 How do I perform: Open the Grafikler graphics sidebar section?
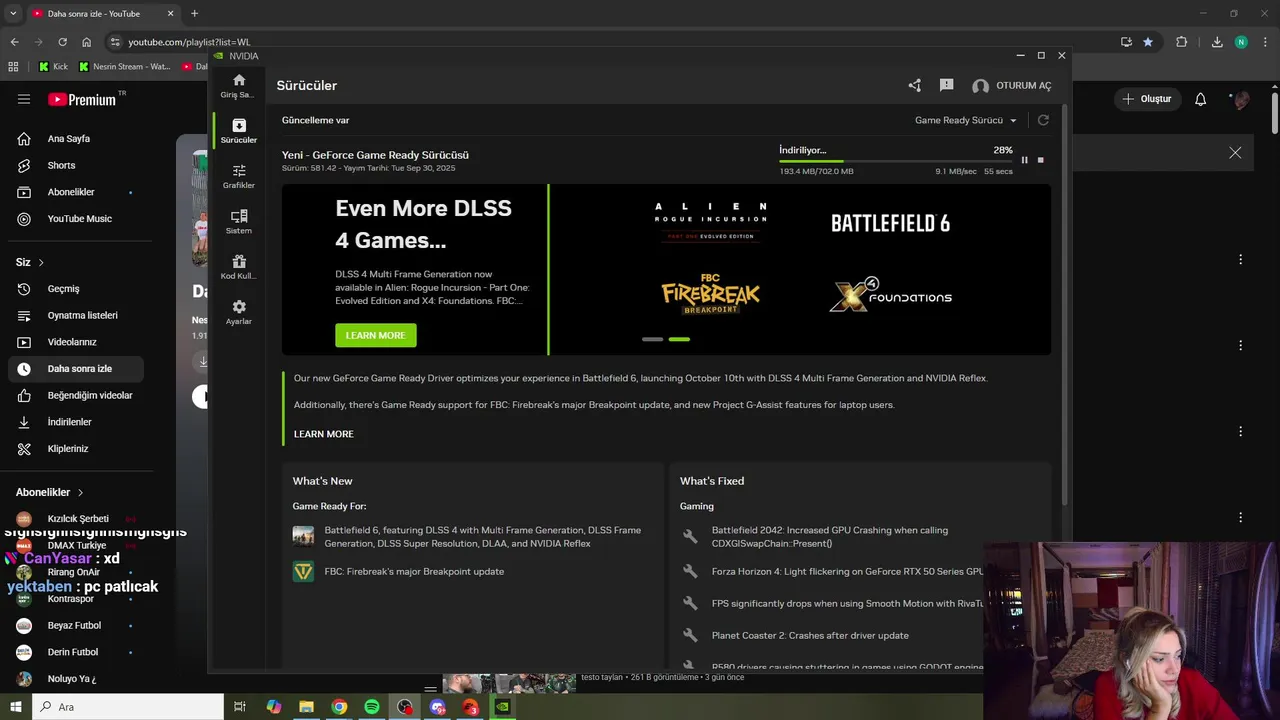[238, 176]
